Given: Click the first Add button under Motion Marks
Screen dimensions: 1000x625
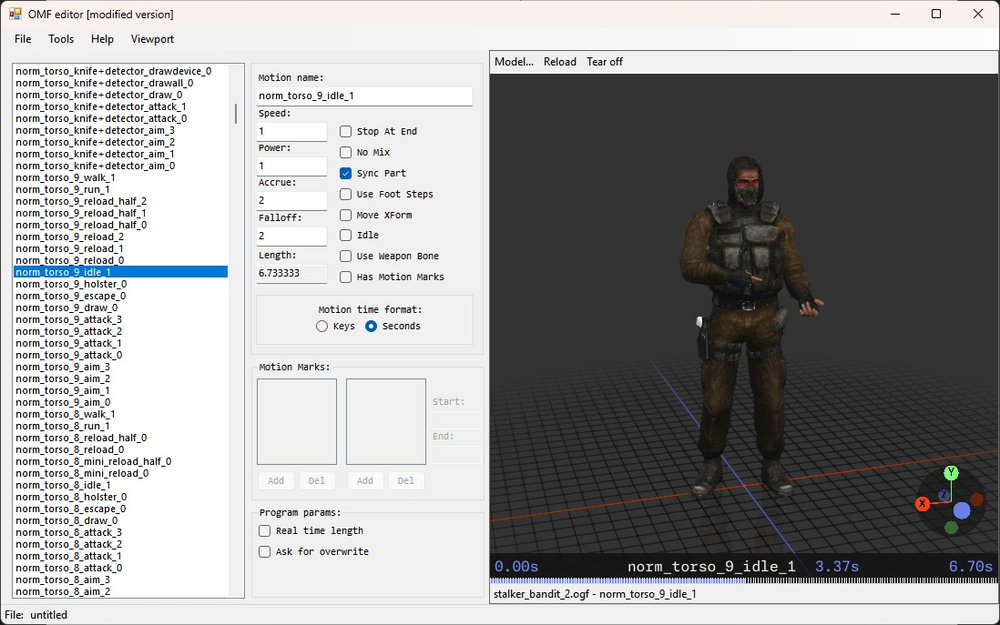Looking at the screenshot, I should (x=276, y=481).
